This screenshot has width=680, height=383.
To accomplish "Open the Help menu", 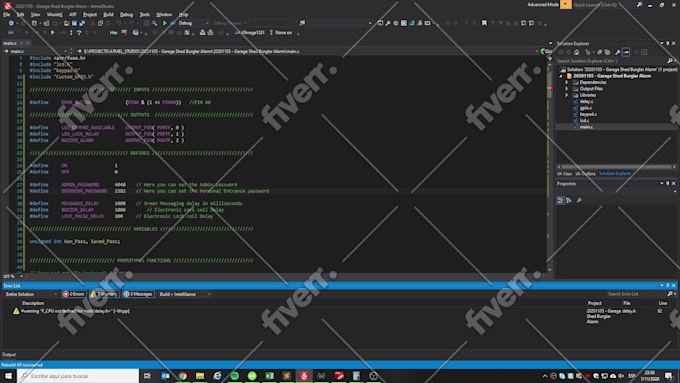I will [x=183, y=14].
